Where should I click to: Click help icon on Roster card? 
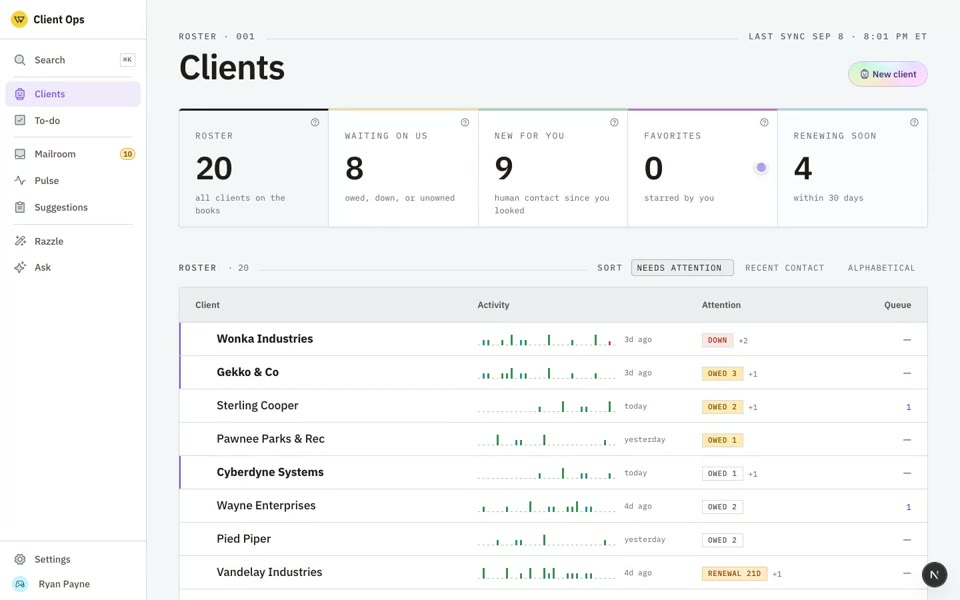click(x=315, y=122)
